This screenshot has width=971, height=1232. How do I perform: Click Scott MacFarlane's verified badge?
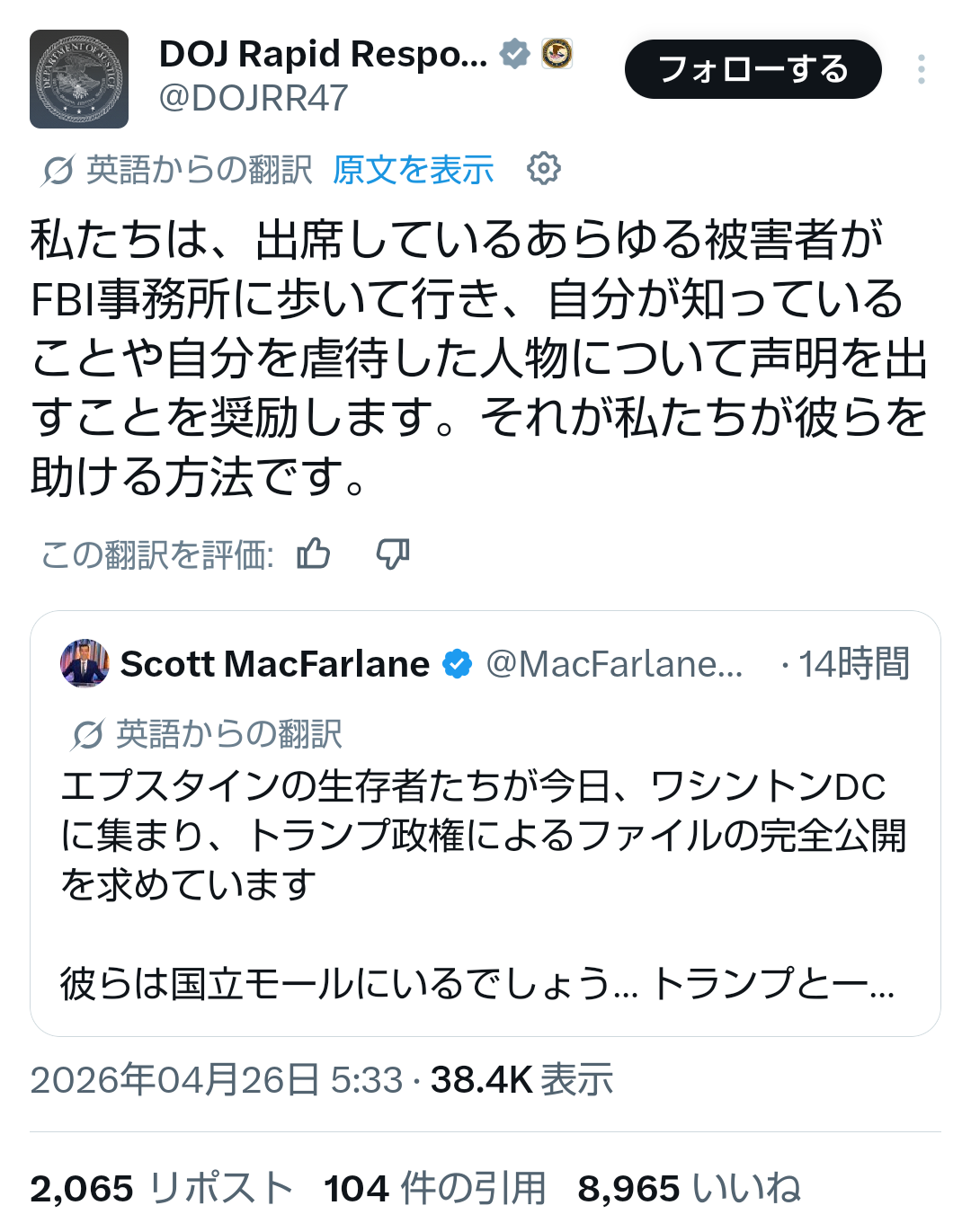(457, 664)
